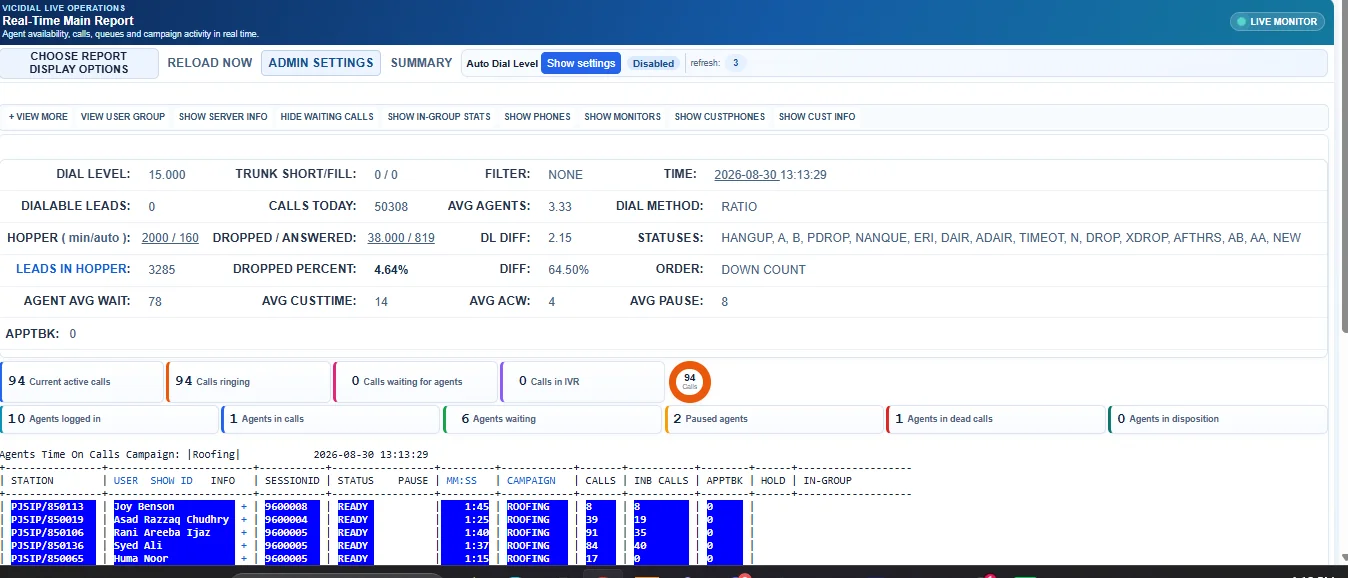The image size is (1348, 578).
Task: Open the SUMMARY view
Action: click(x=421, y=63)
